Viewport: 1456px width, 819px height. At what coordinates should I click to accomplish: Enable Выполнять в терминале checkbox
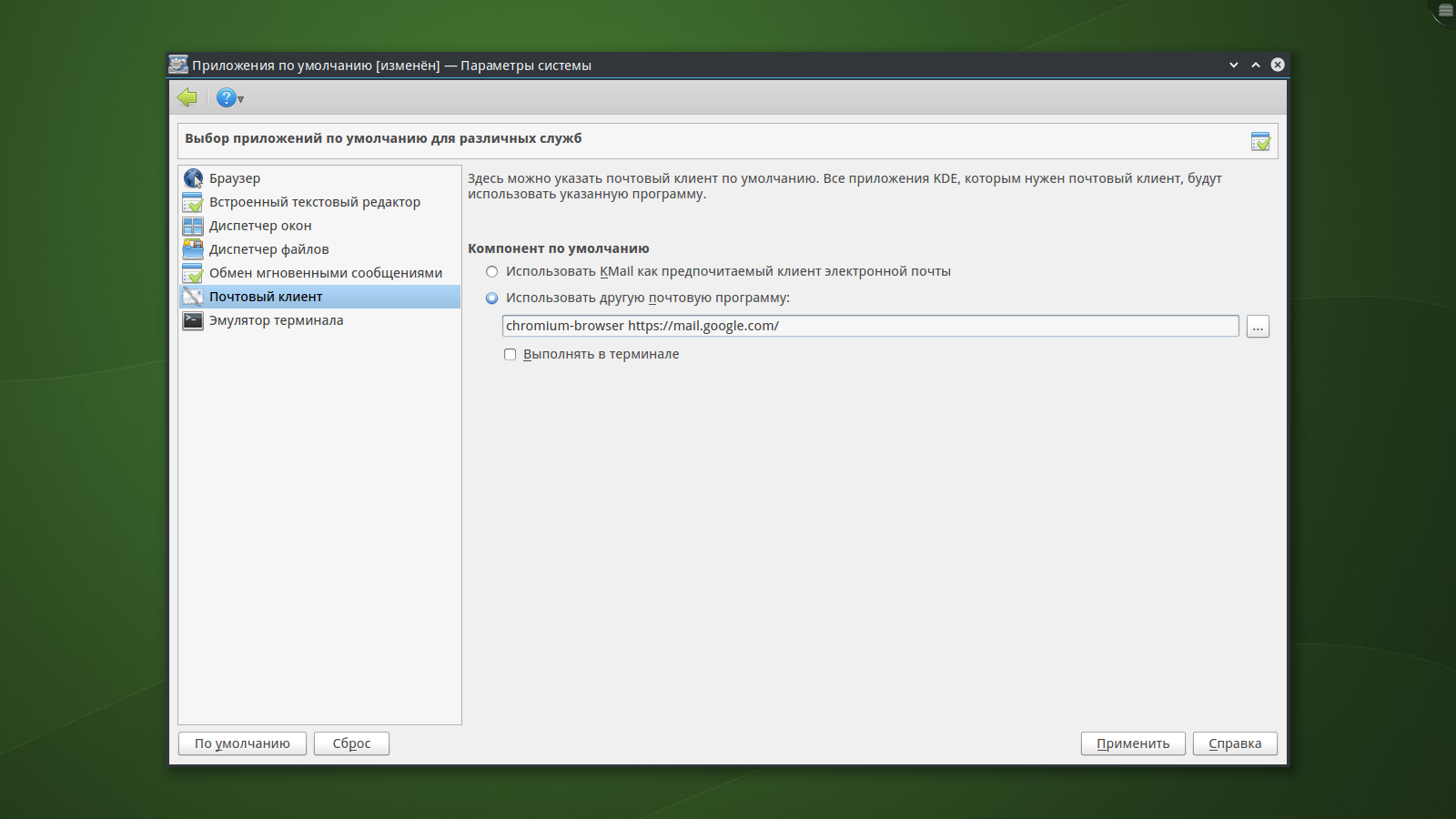pos(511,354)
